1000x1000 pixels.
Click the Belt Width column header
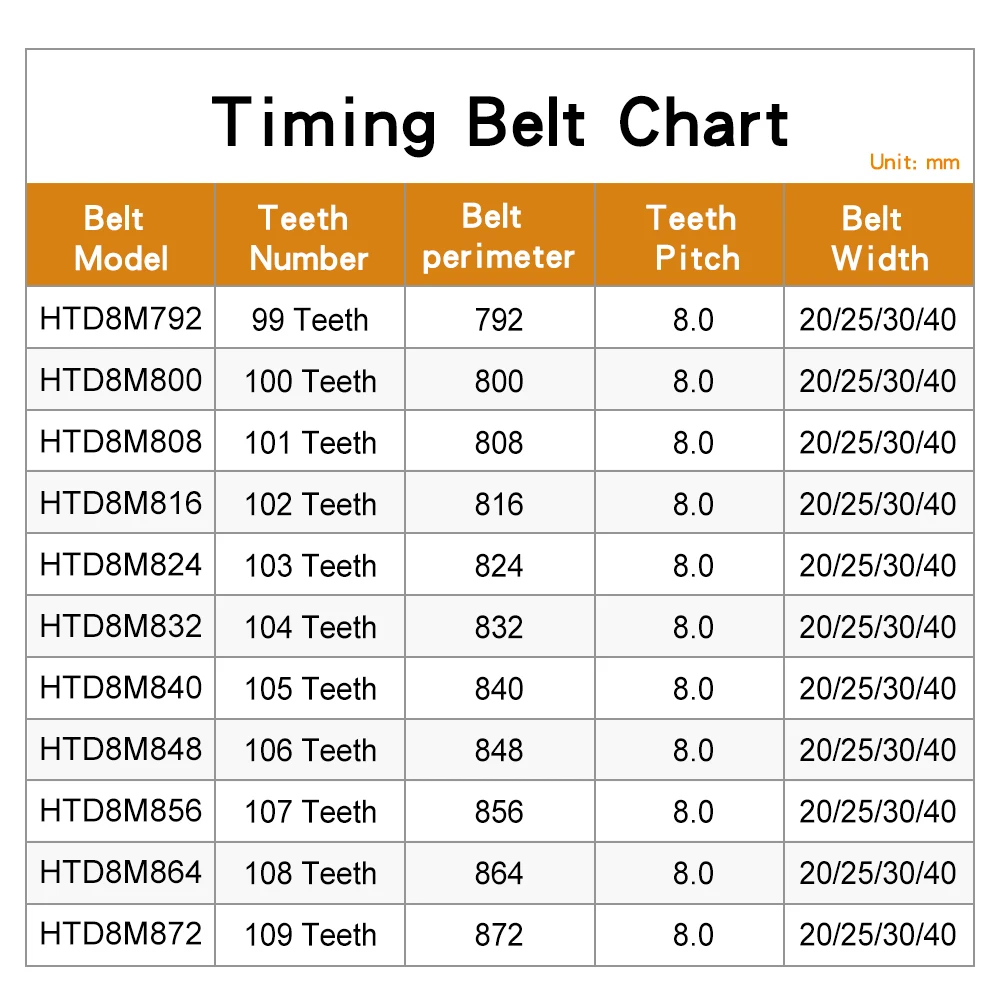(878, 238)
